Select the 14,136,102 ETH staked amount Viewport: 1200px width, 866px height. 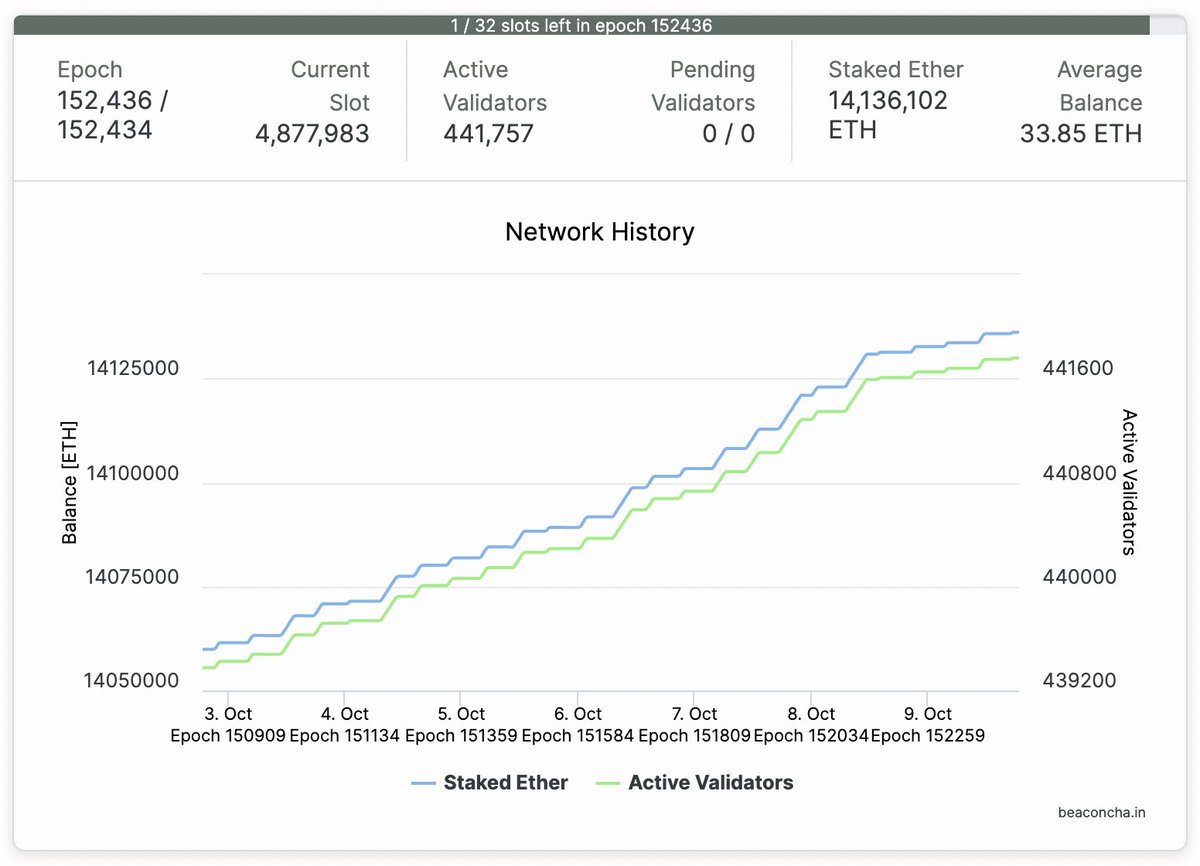(x=887, y=115)
